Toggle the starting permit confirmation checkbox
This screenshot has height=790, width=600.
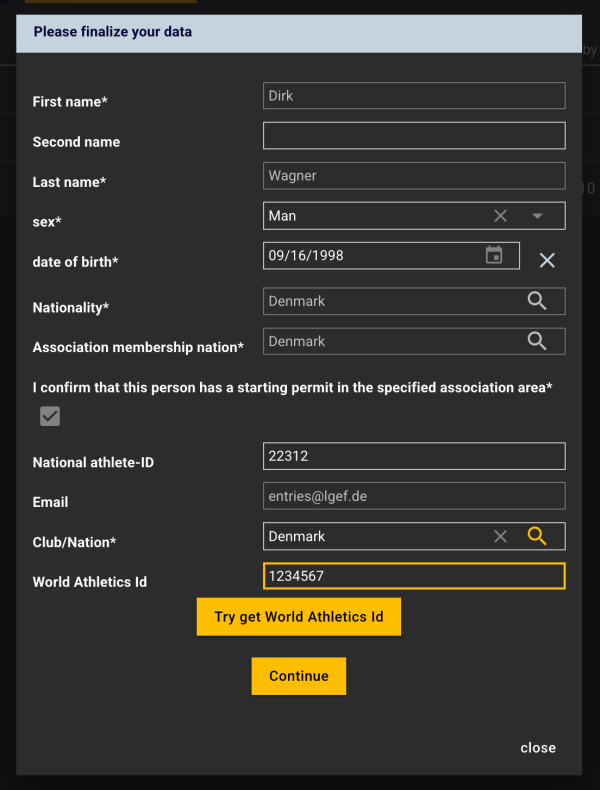50,416
